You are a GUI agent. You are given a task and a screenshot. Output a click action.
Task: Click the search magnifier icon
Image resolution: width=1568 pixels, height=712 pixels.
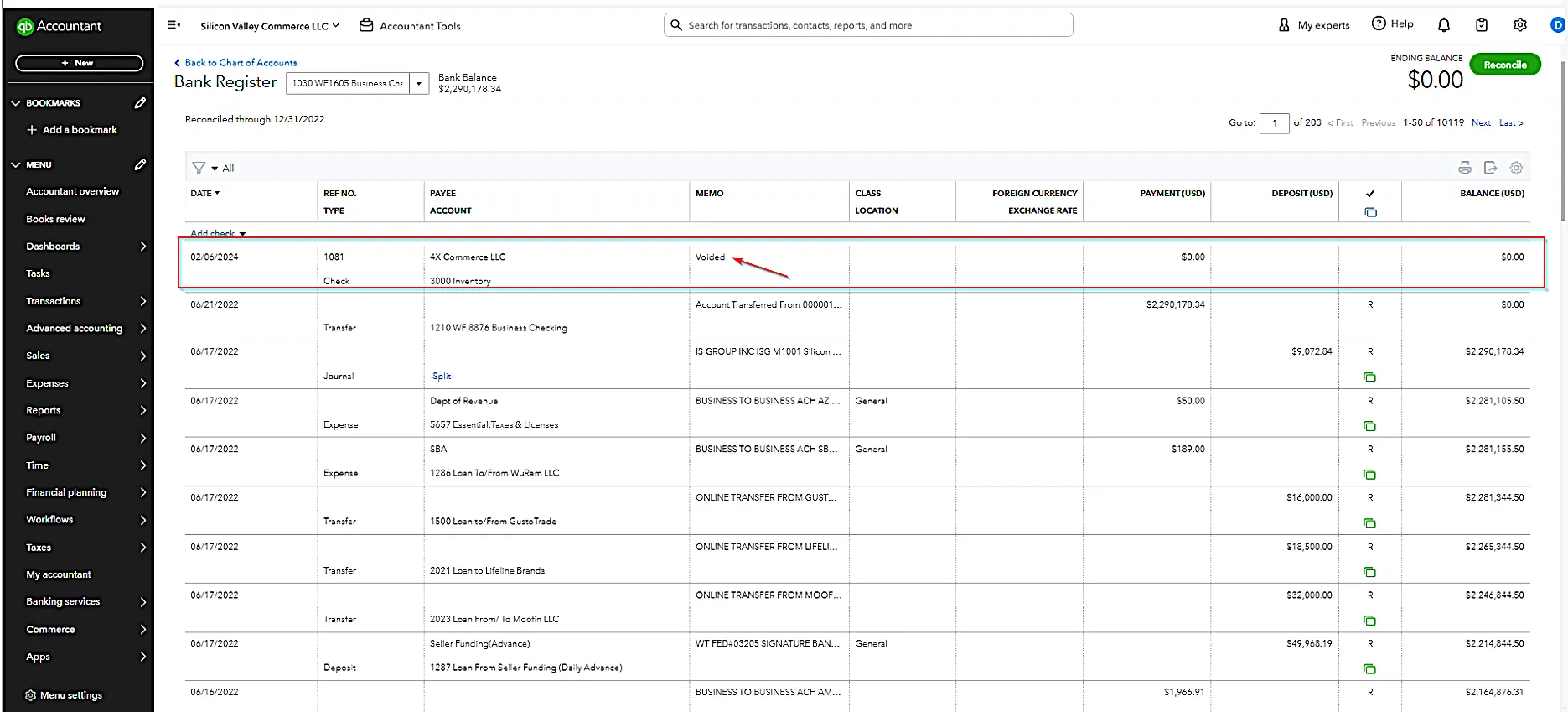[676, 25]
